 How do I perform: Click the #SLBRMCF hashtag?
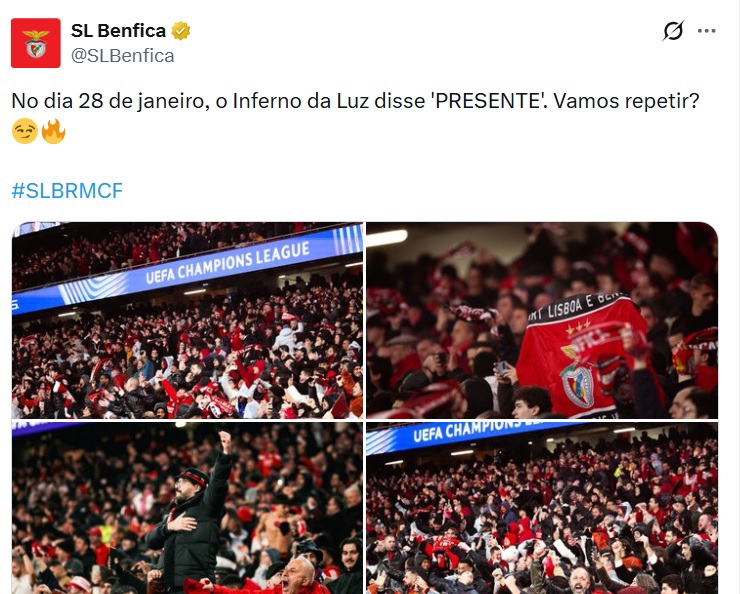coord(67,190)
